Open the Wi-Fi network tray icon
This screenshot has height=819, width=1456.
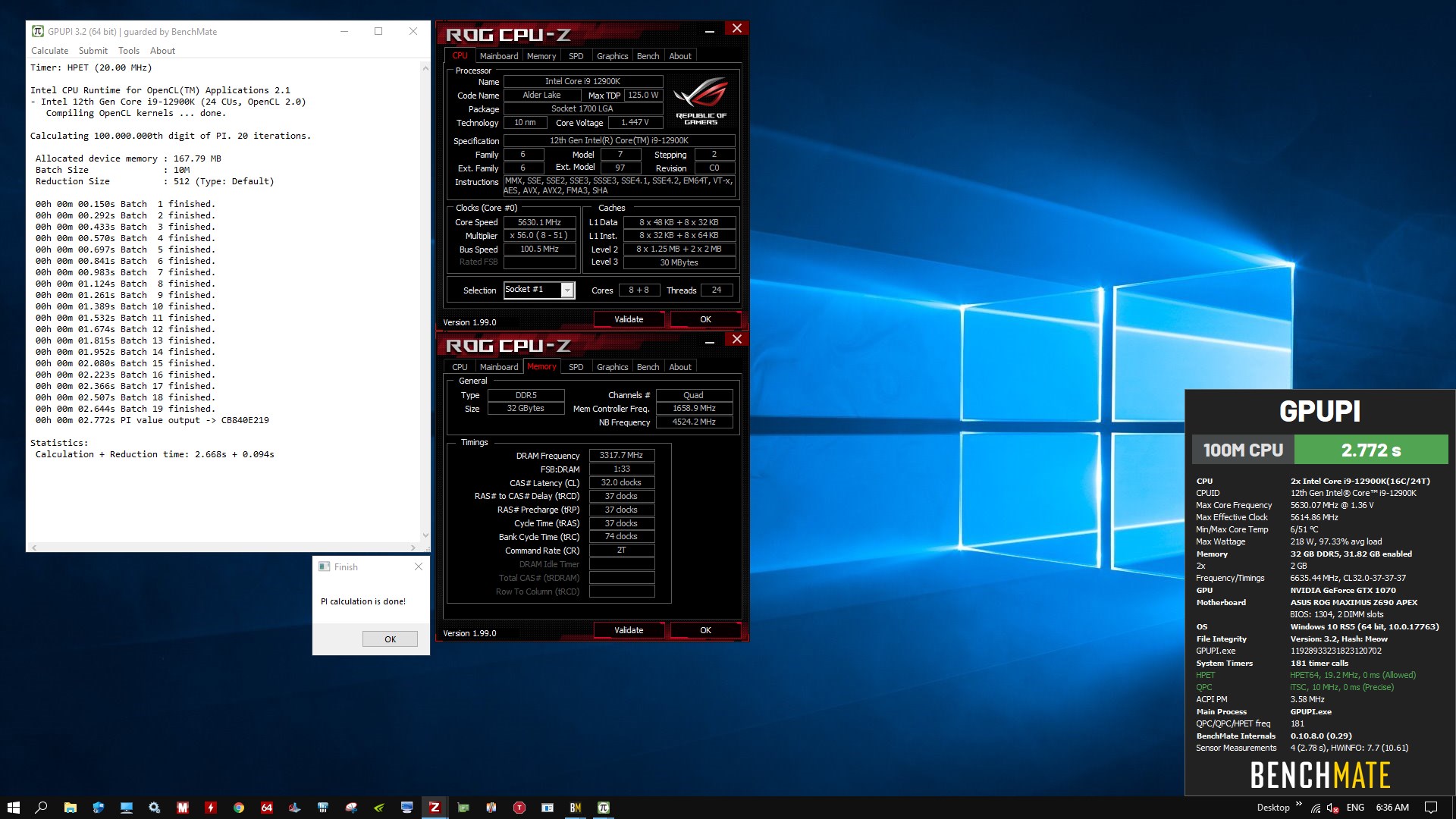coord(1316,808)
